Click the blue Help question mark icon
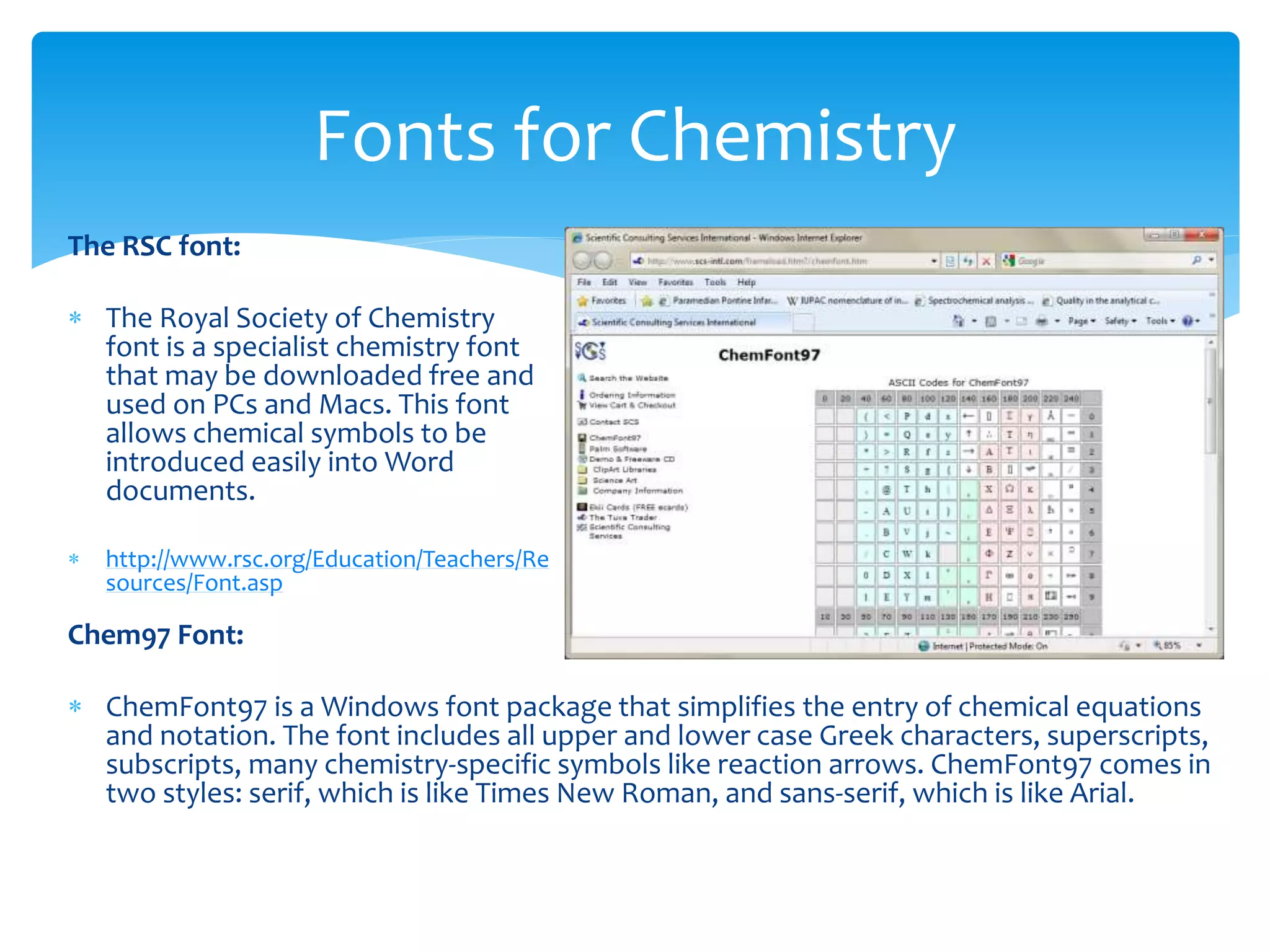This screenshot has height=952, width=1270. [x=1187, y=321]
